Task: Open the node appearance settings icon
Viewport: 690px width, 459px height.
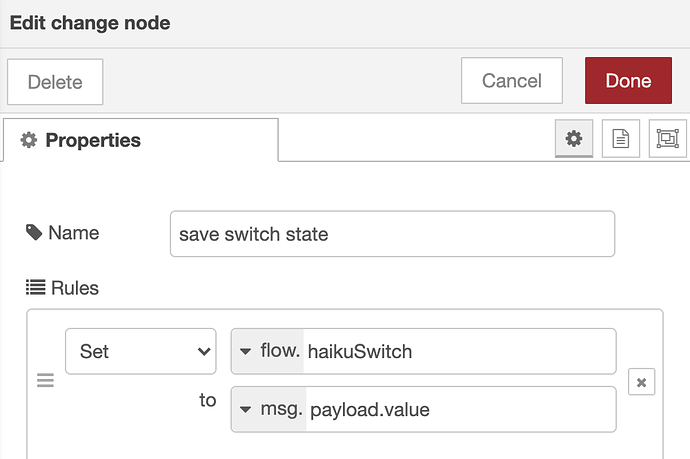Action: tap(668, 139)
